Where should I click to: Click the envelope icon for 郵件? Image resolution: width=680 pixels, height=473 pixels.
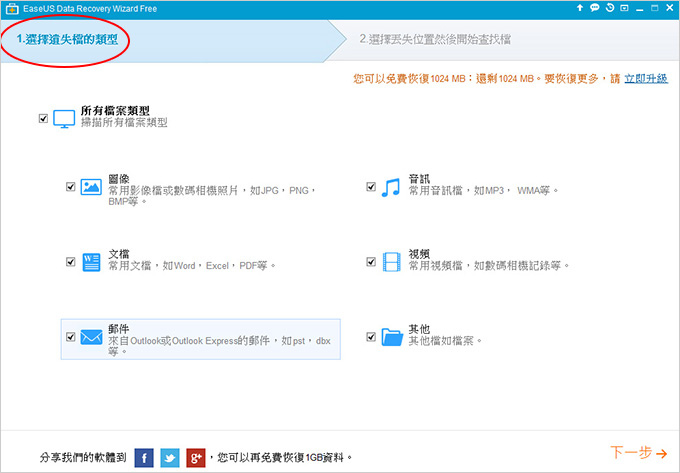(x=91, y=337)
